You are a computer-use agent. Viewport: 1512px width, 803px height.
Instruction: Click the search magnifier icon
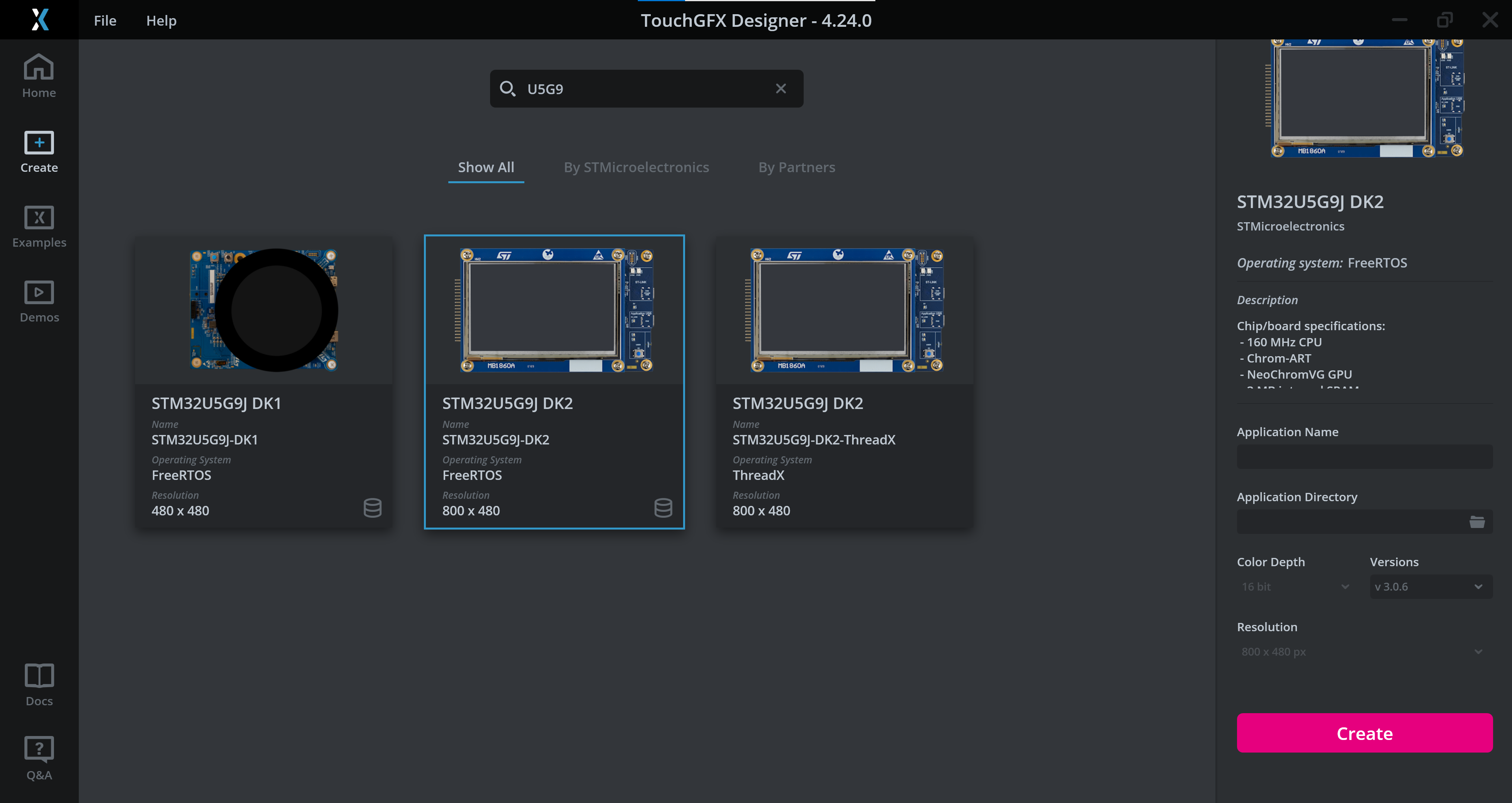pyautogui.click(x=508, y=88)
